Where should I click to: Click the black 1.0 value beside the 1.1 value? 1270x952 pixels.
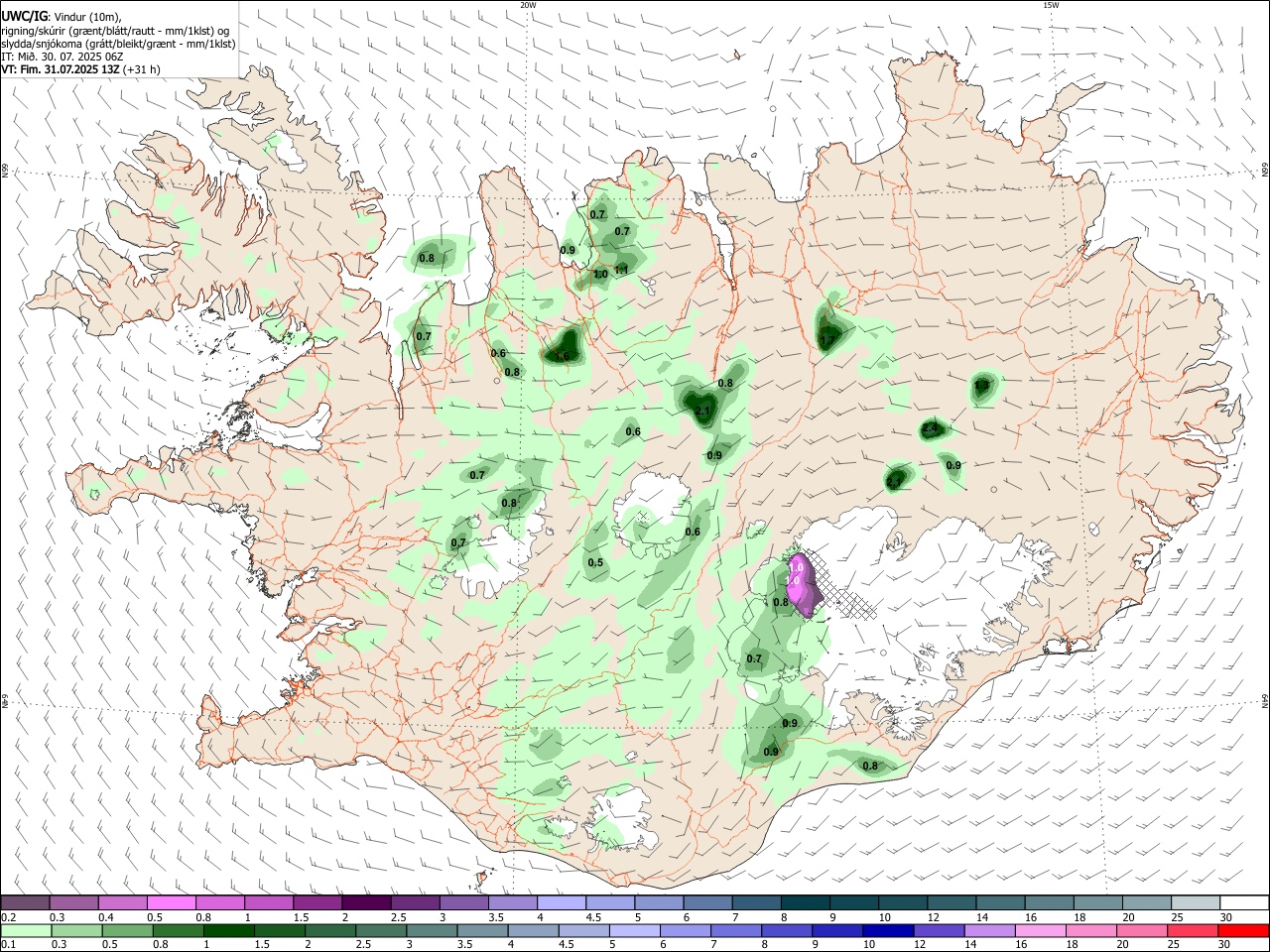coord(600,275)
